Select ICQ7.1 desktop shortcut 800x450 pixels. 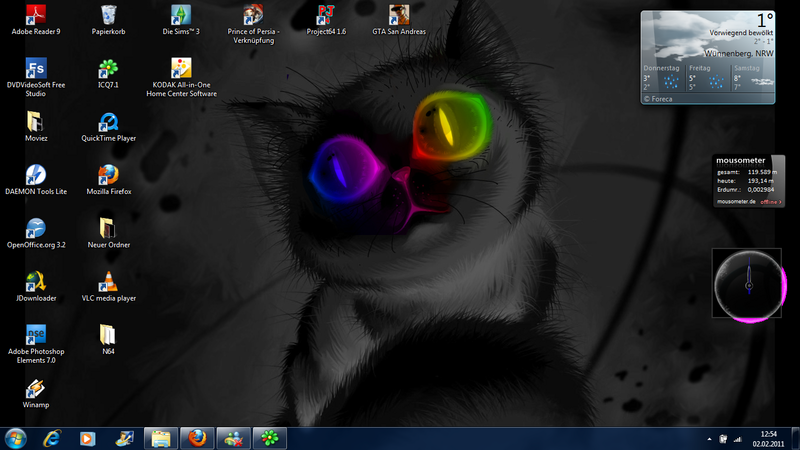[x=108, y=73]
